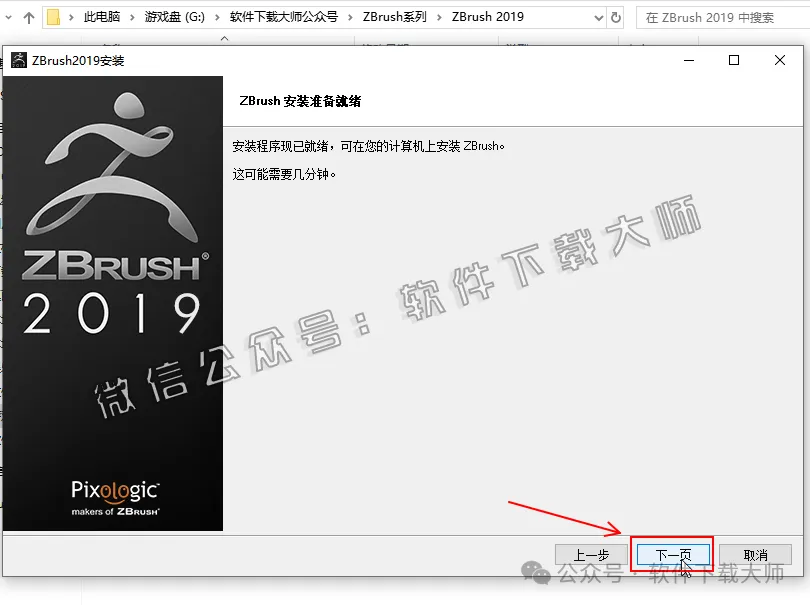
Task: Cancel the installation with 取消
Action: (756, 554)
